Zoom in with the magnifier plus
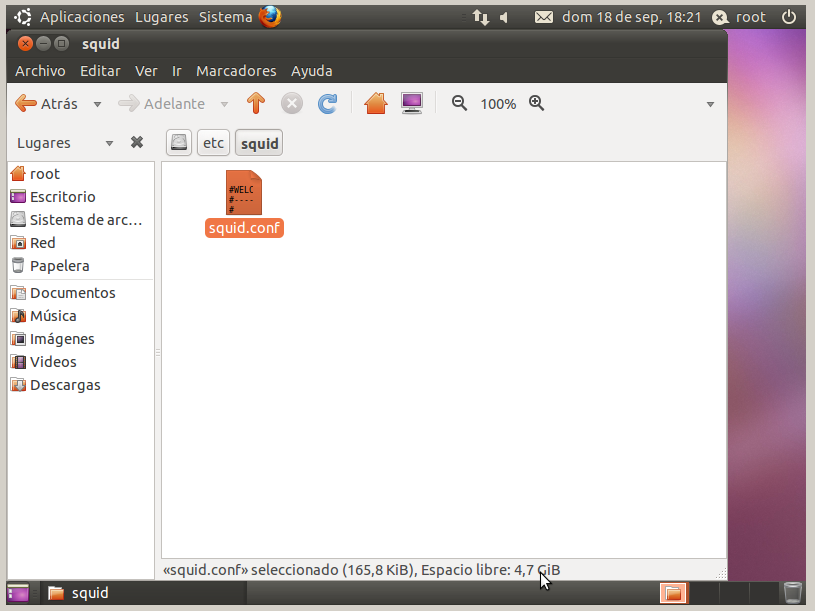Screen dimensions: 815x611 (536, 103)
